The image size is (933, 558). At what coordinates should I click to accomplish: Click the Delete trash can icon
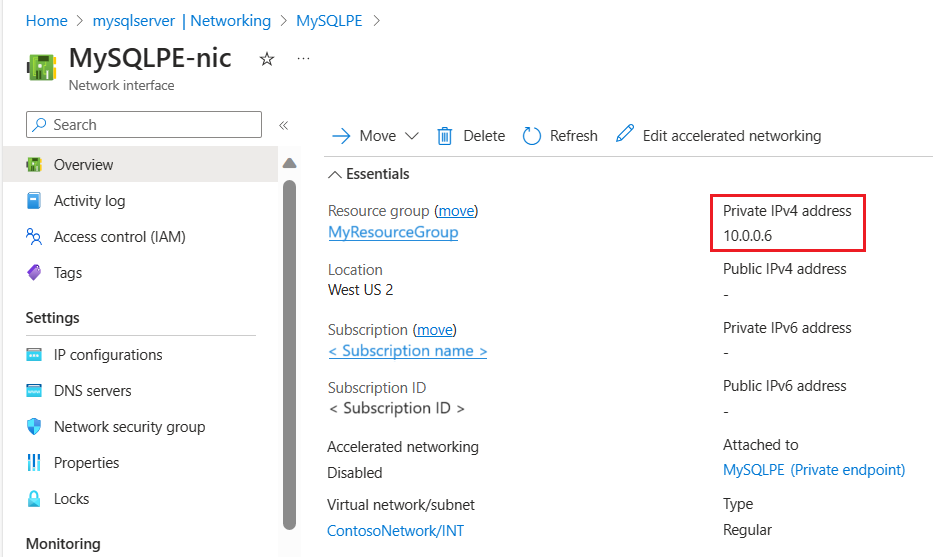pyautogui.click(x=444, y=136)
